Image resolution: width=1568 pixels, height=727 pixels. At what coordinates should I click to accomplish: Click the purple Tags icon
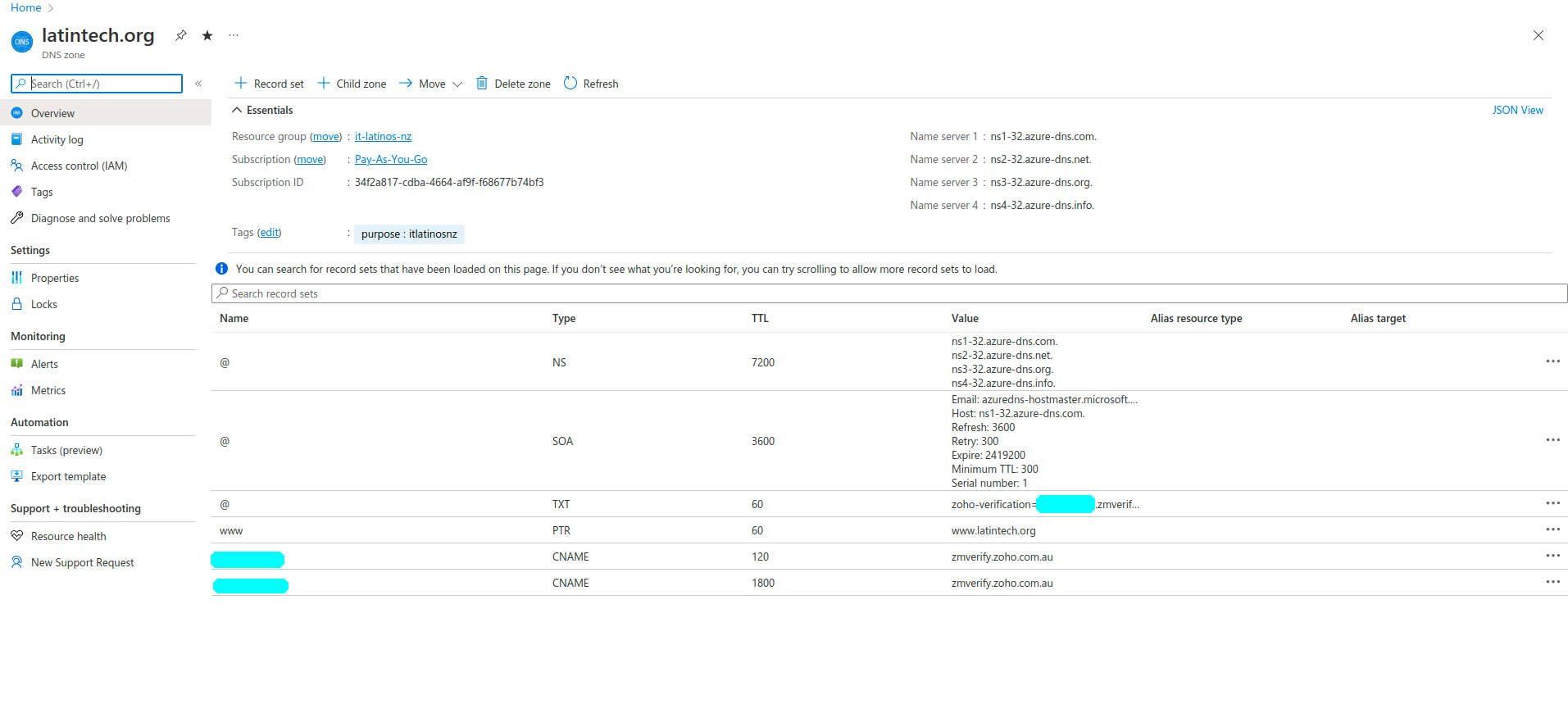16,192
